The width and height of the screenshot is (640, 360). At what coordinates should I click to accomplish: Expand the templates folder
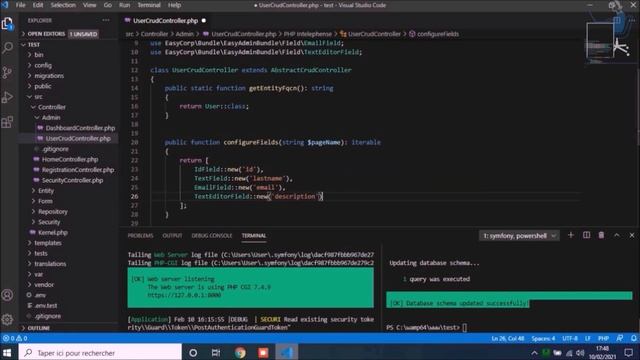click(x=48, y=243)
